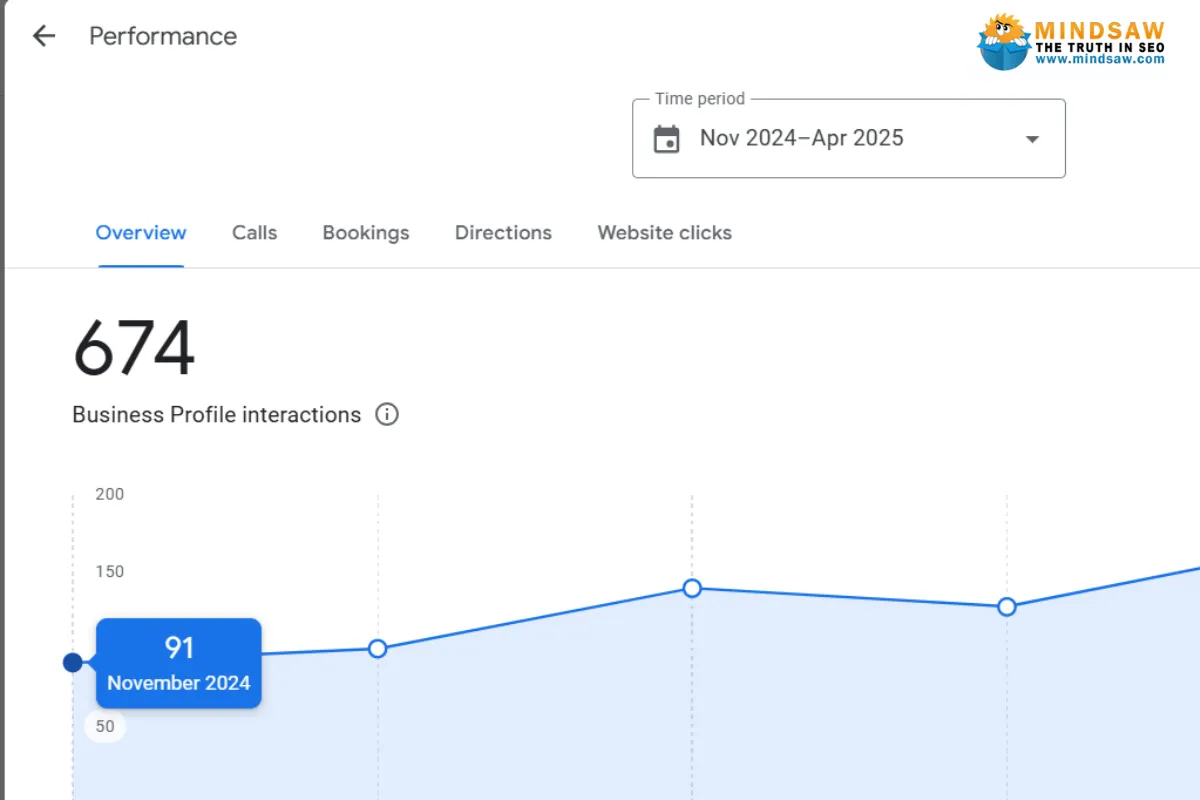Click the Performance page heading
The image size is (1200, 800).
click(163, 37)
